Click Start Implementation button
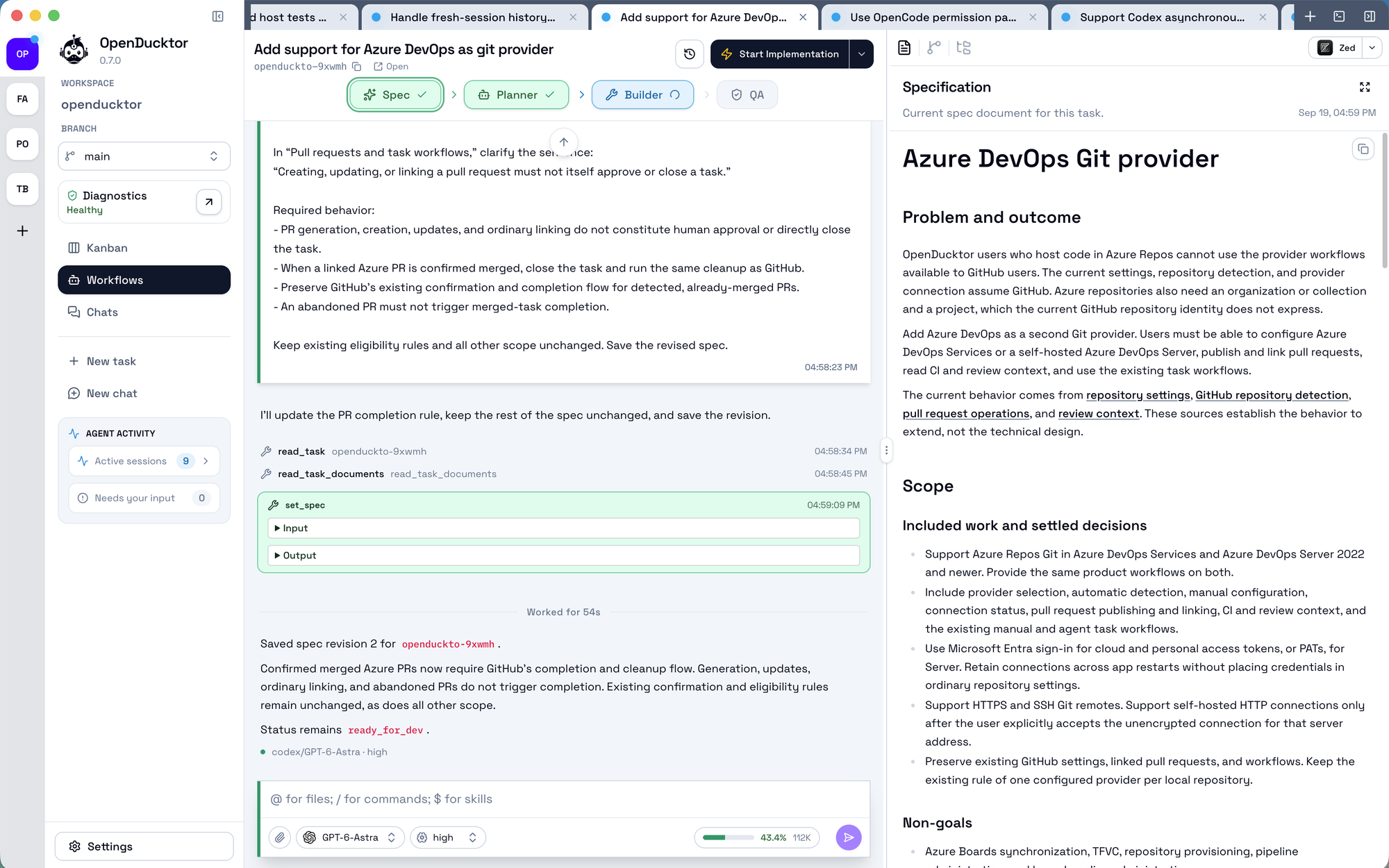Image resolution: width=1389 pixels, height=868 pixels. tap(780, 54)
